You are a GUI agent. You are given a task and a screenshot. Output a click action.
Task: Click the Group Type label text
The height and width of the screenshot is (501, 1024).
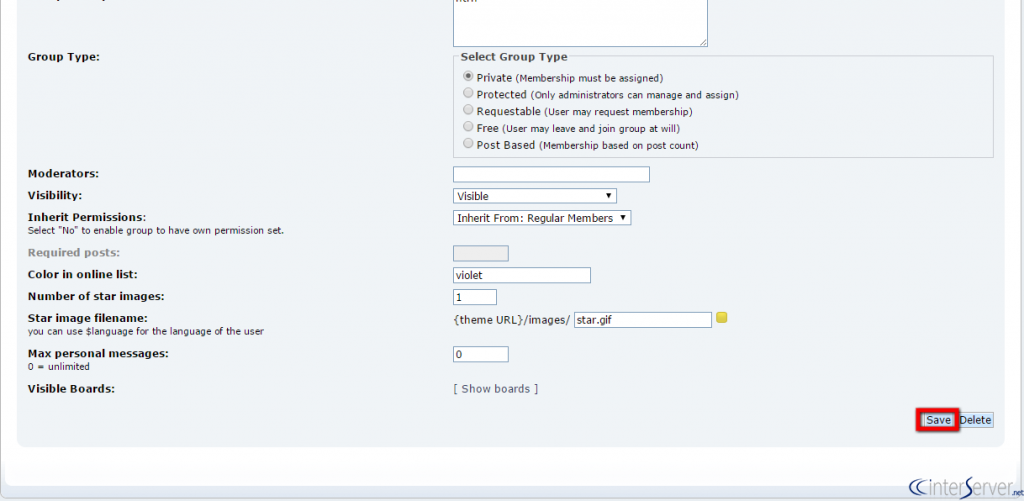(x=63, y=57)
